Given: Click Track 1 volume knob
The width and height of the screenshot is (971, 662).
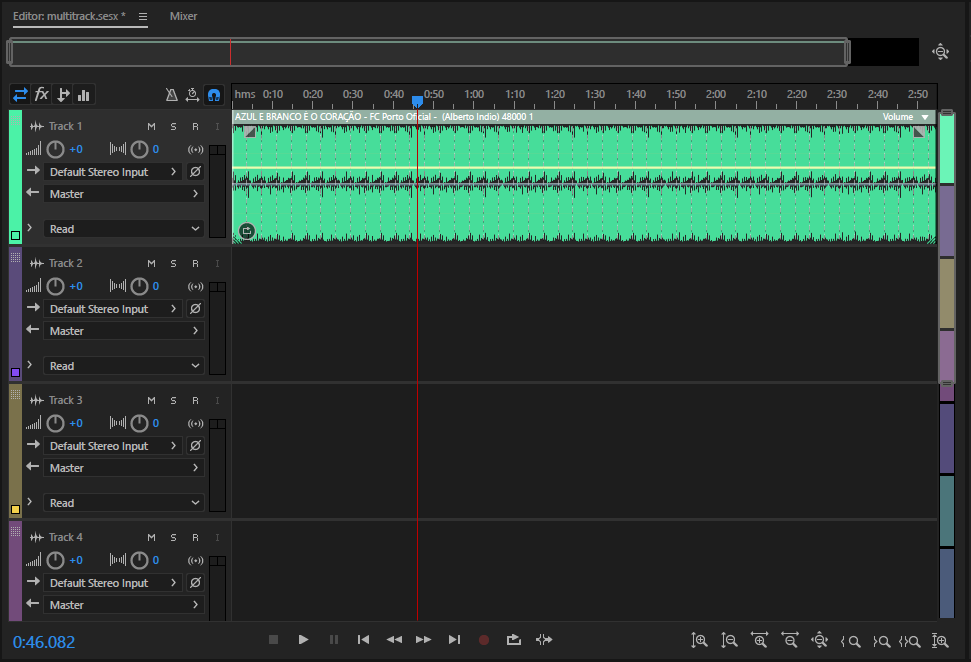Looking at the screenshot, I should pos(56,149).
